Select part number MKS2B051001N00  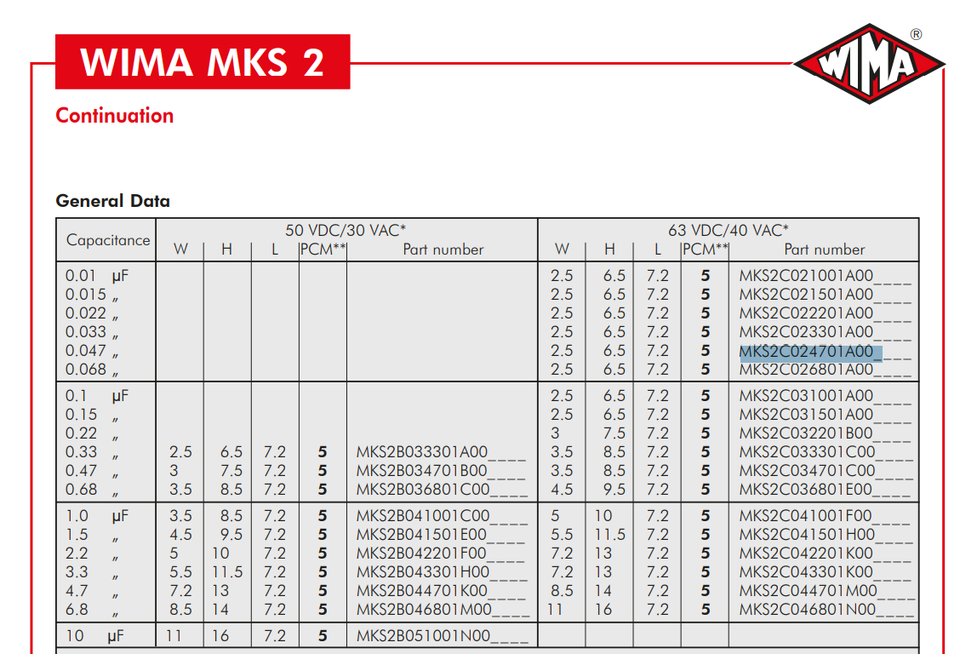[x=423, y=636]
